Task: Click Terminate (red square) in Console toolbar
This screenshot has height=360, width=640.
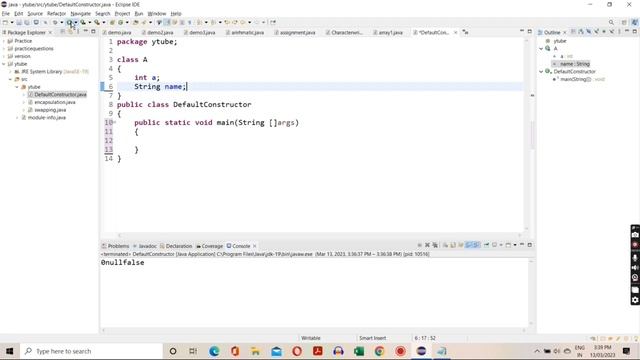Action: (420, 245)
